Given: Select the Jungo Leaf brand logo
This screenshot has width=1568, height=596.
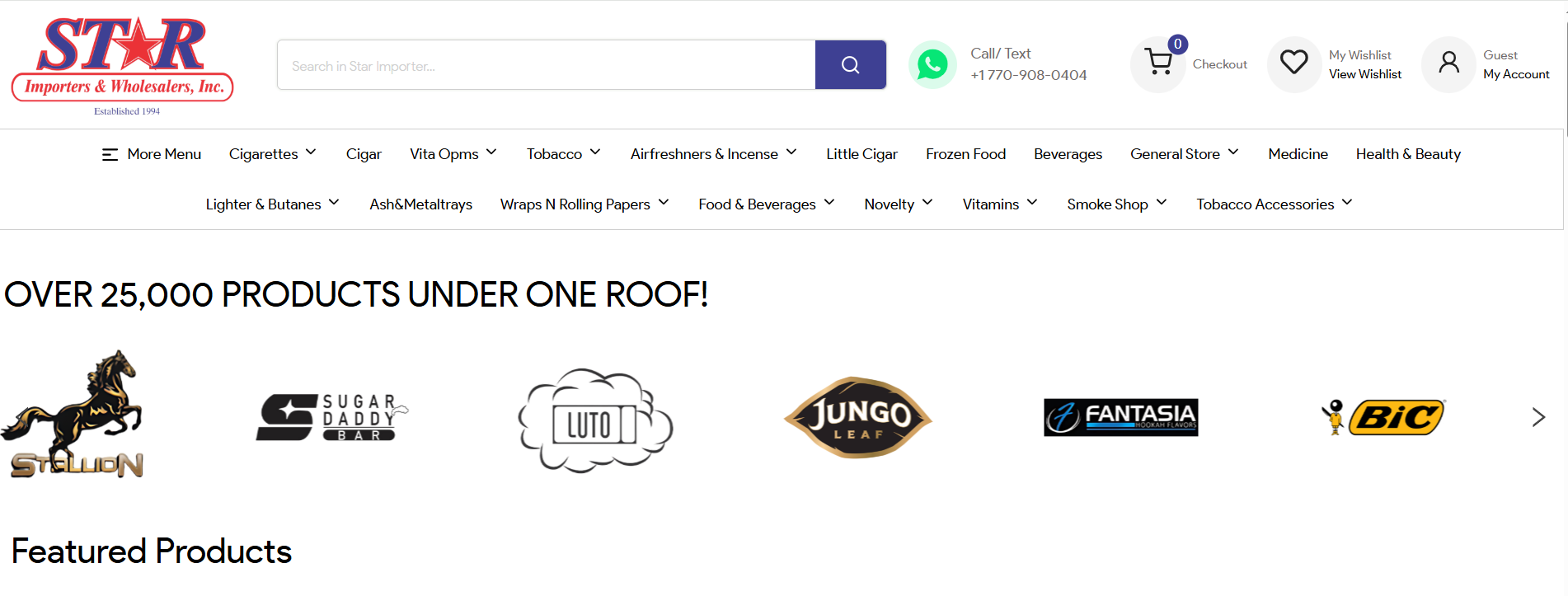Looking at the screenshot, I should pyautogui.click(x=857, y=417).
